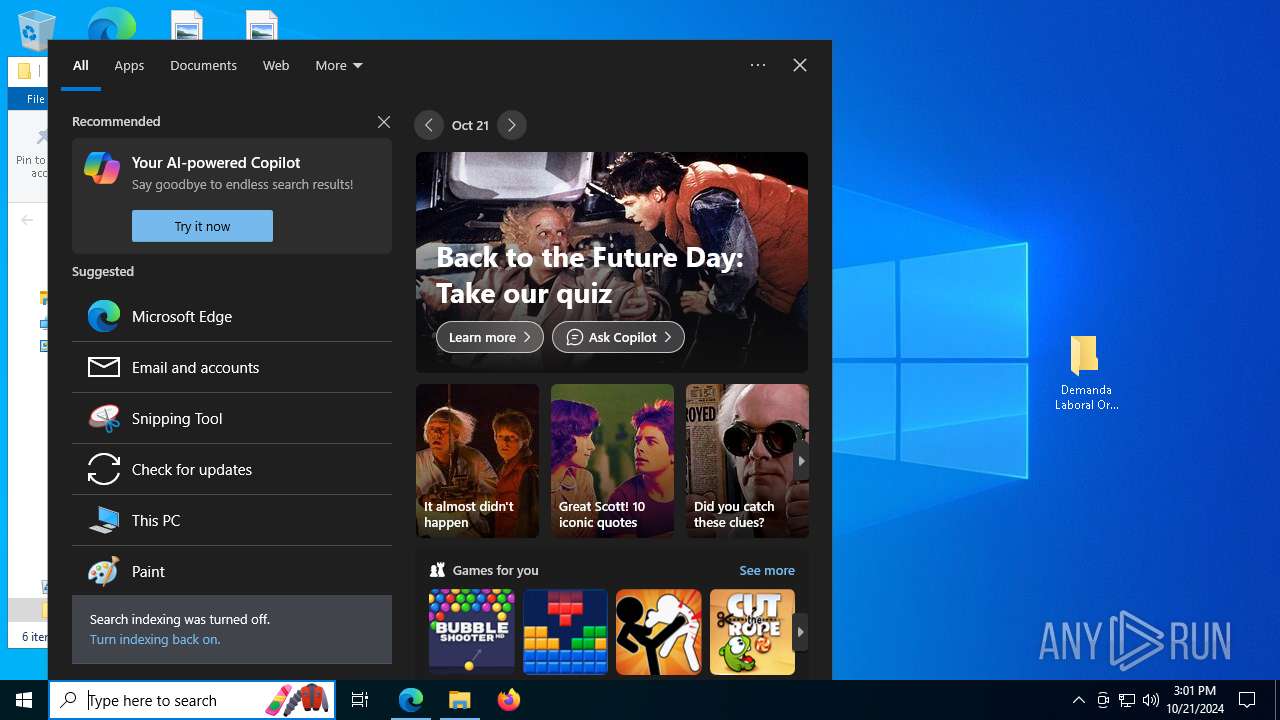Switch to the Web tab
Image resolution: width=1280 pixels, height=720 pixels.
276,65
